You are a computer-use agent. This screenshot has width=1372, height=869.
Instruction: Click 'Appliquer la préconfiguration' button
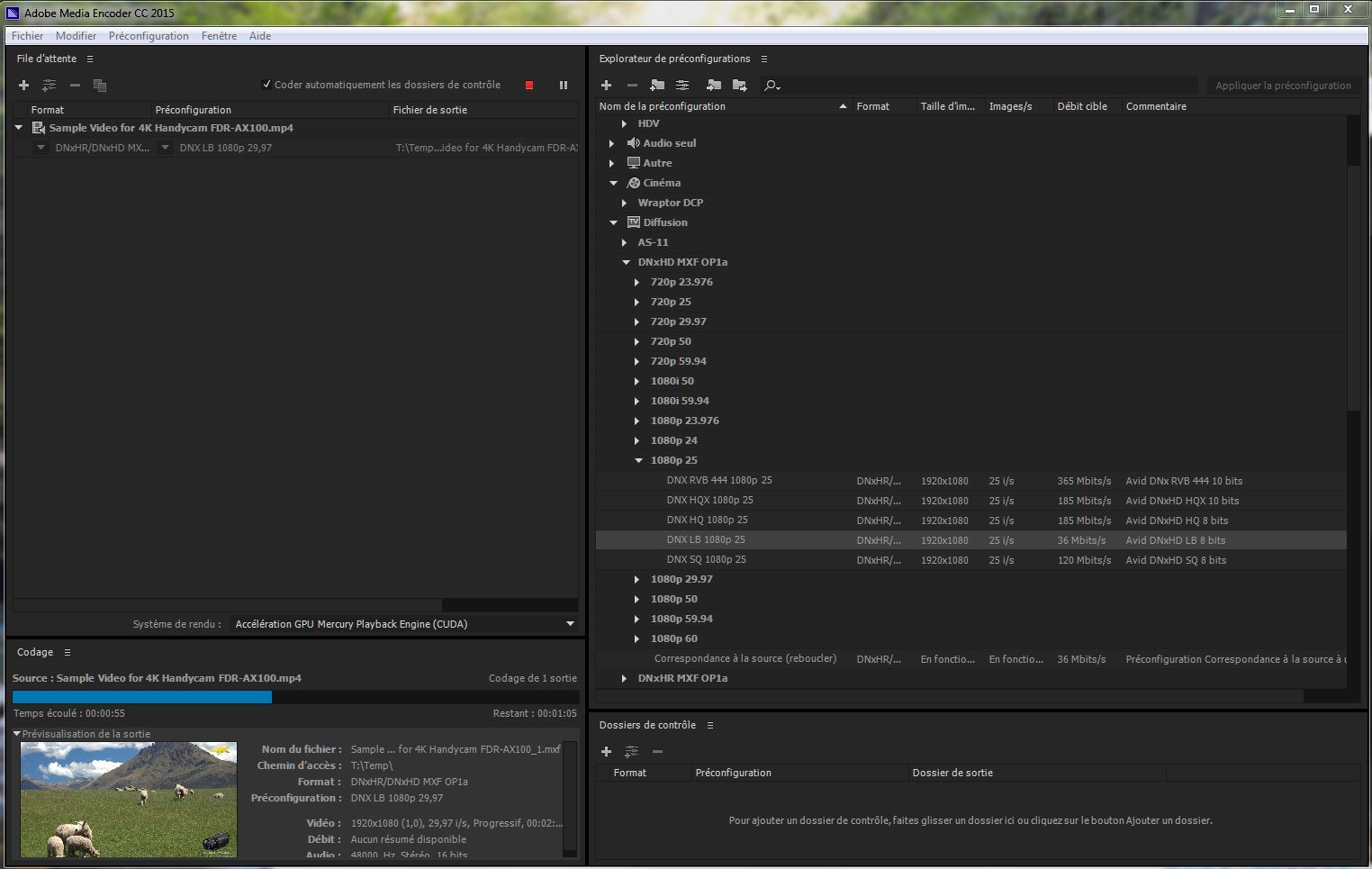(1283, 86)
